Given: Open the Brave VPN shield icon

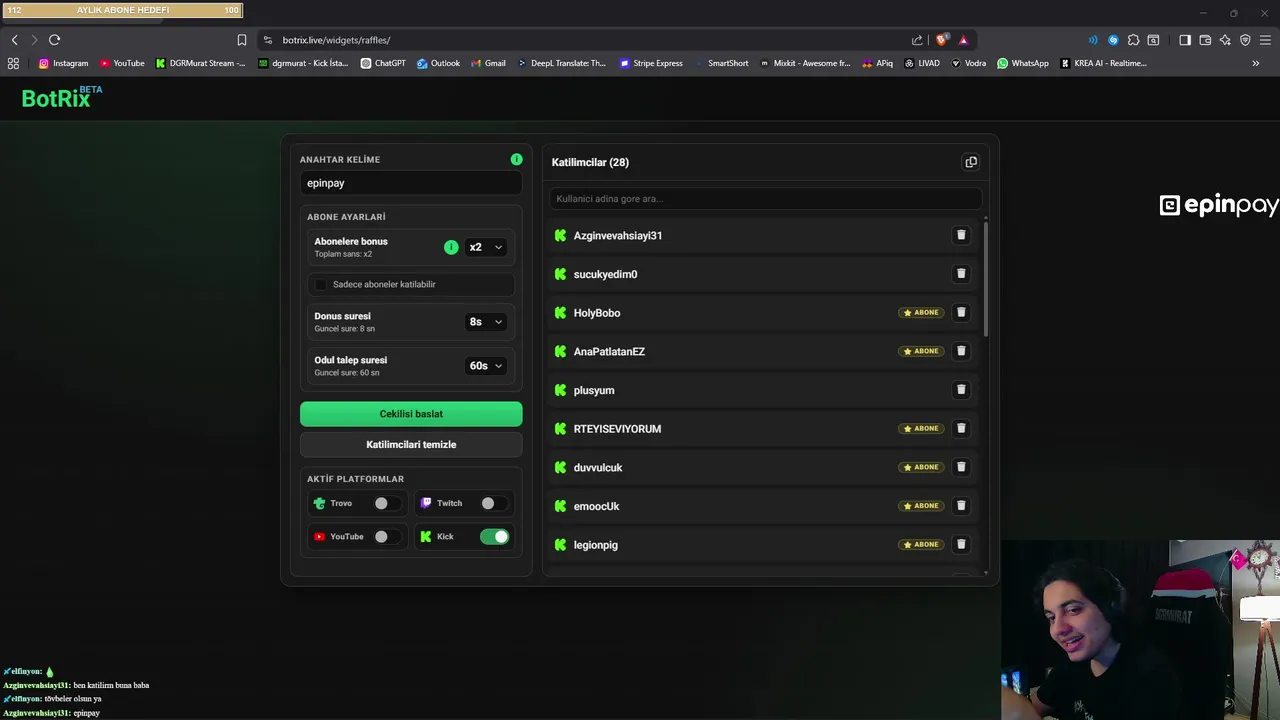Looking at the screenshot, I should [x=1245, y=40].
